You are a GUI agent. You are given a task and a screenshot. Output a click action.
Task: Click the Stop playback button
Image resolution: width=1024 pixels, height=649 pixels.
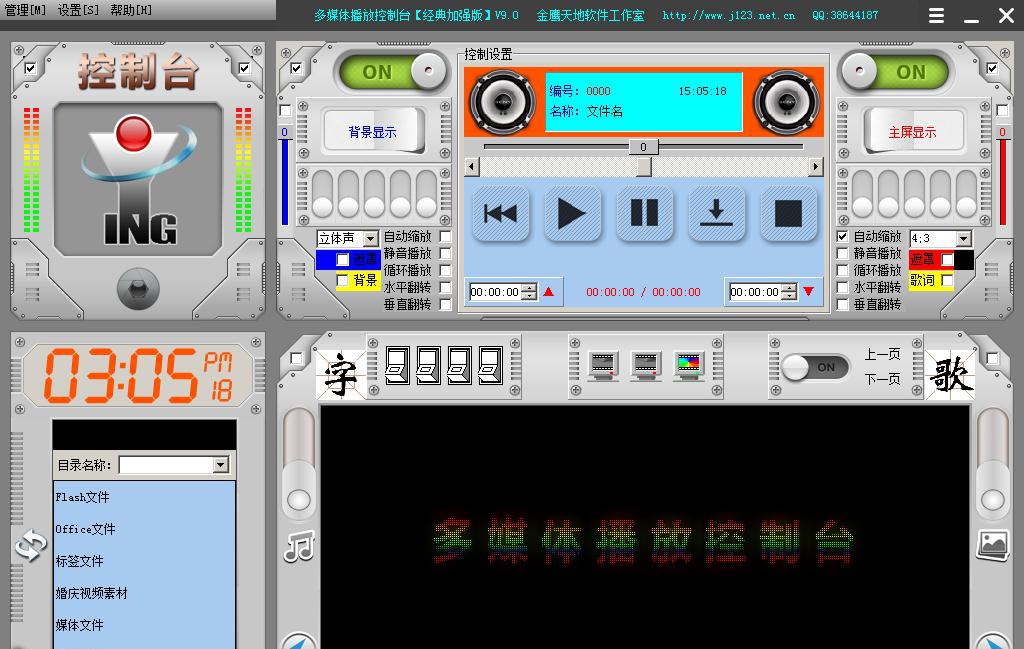point(789,213)
